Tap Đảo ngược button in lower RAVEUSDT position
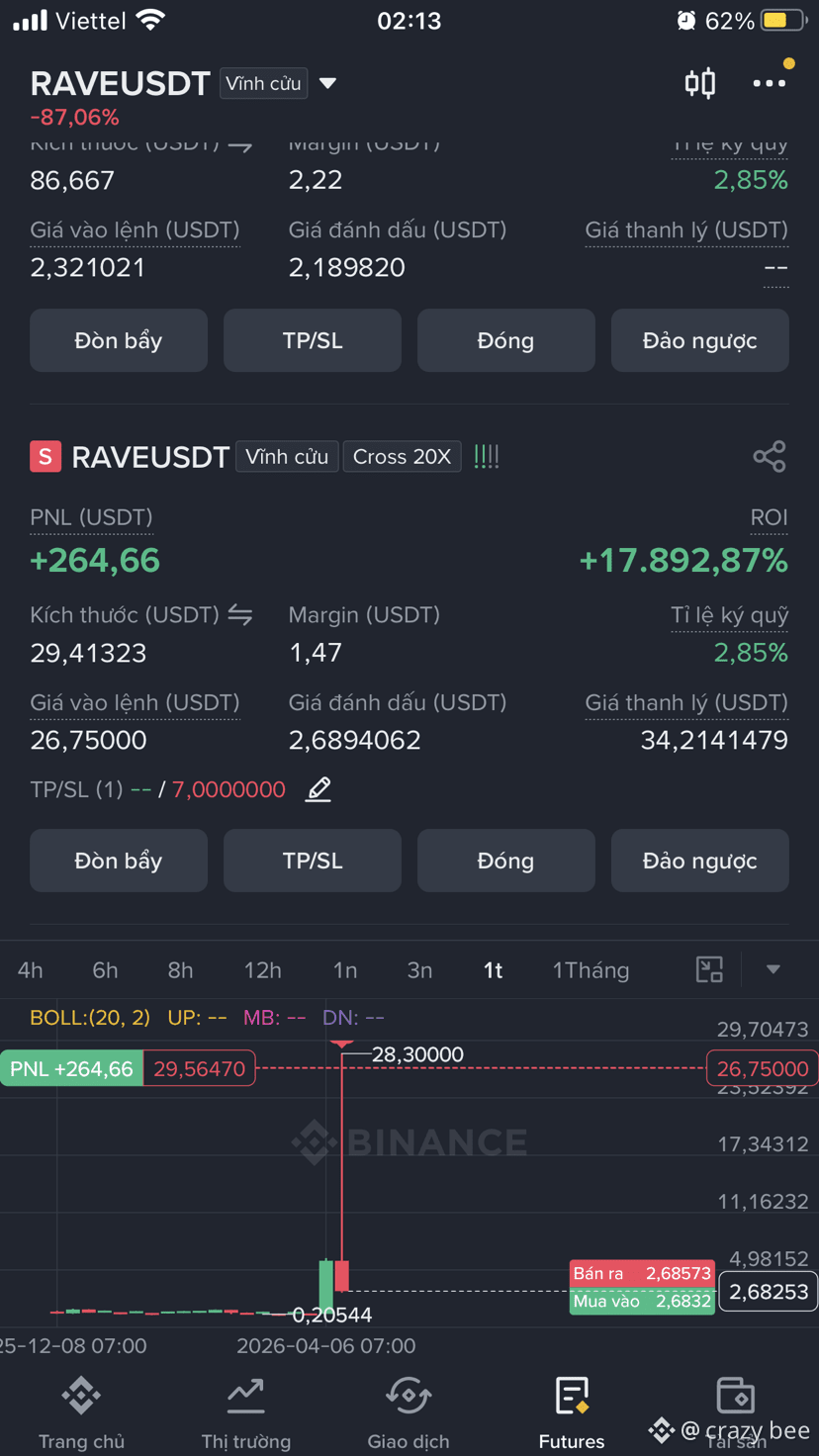This screenshot has height=1456, width=819. pyautogui.click(x=700, y=861)
